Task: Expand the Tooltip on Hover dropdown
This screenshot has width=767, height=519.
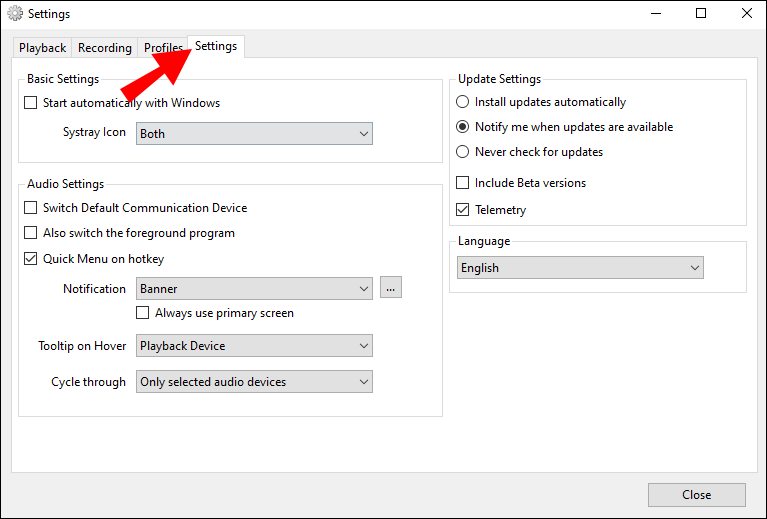Action: coord(254,346)
